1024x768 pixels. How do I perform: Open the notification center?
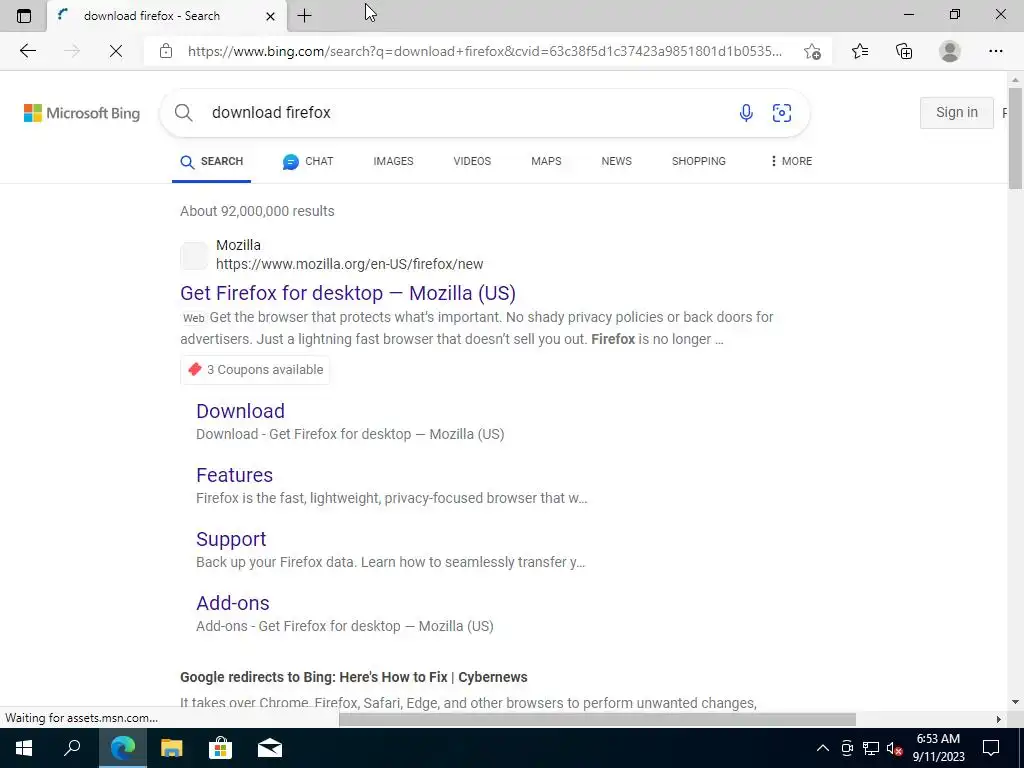pos(991,748)
